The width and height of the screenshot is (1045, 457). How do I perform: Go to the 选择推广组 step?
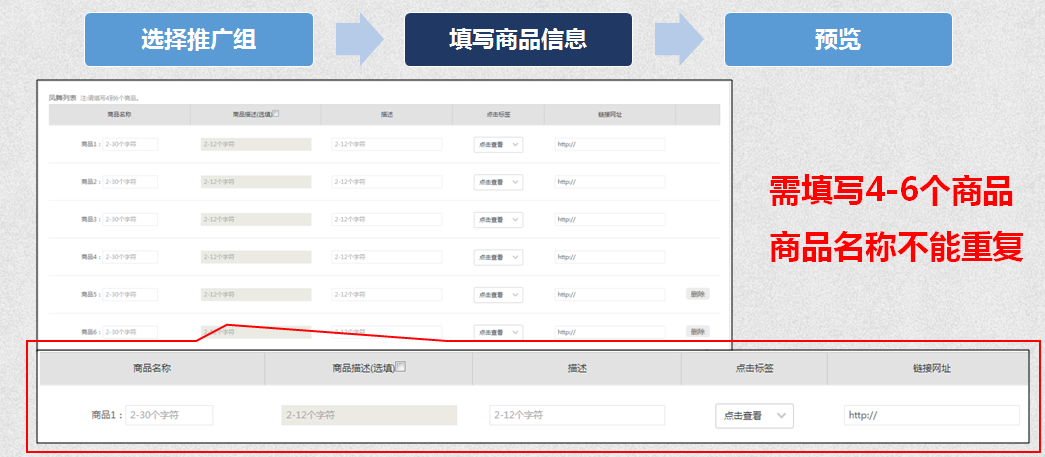click(198, 40)
